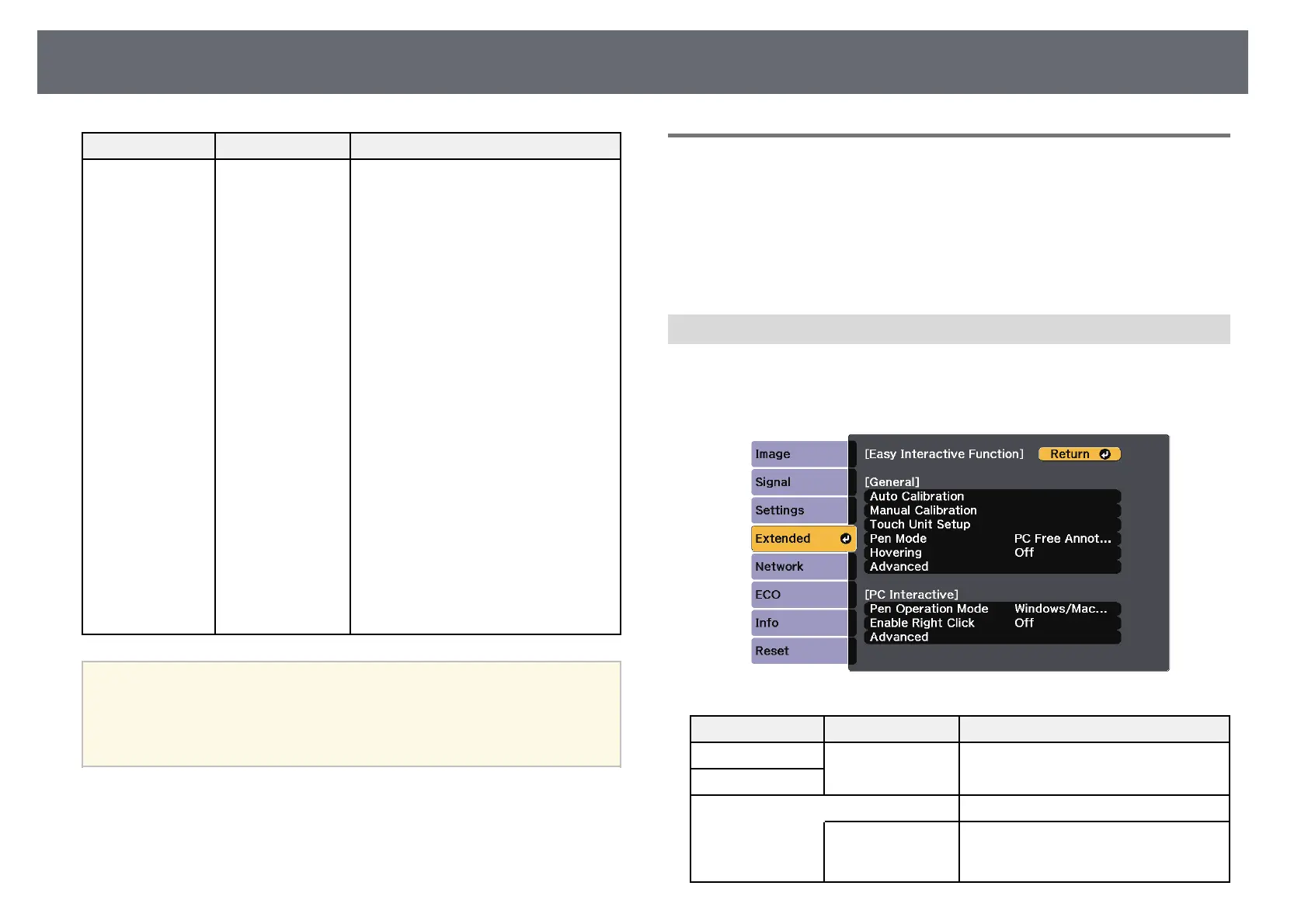
Task: Select Pen Operation Mode row
Action: pyautogui.click(x=992, y=609)
